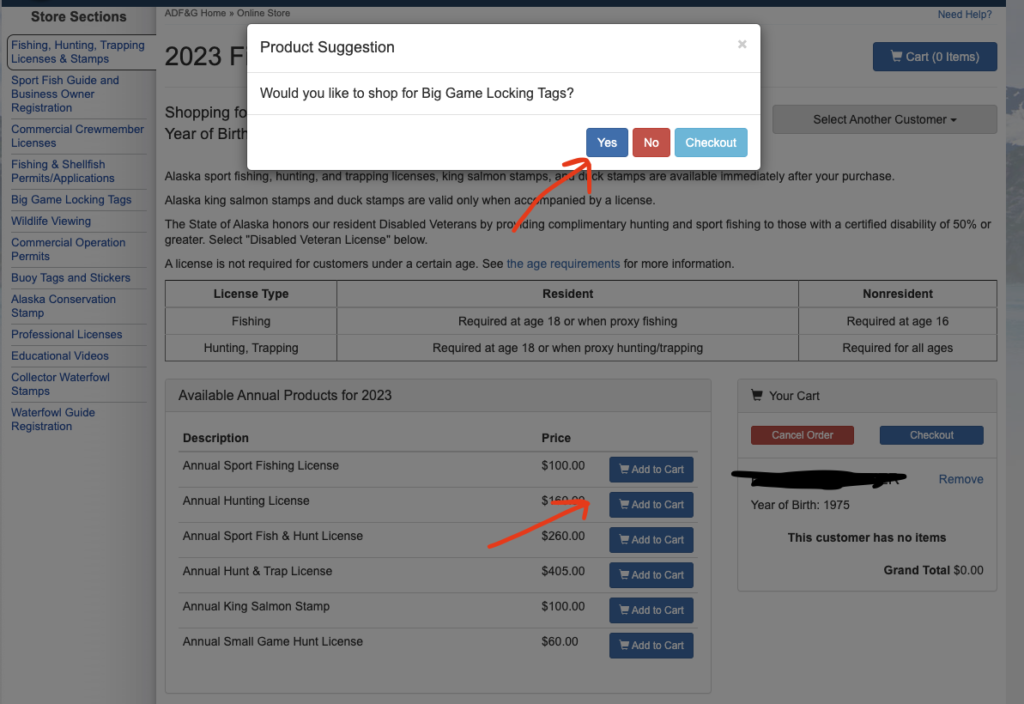Expand the Select Another Customer dropdown

[x=884, y=119]
